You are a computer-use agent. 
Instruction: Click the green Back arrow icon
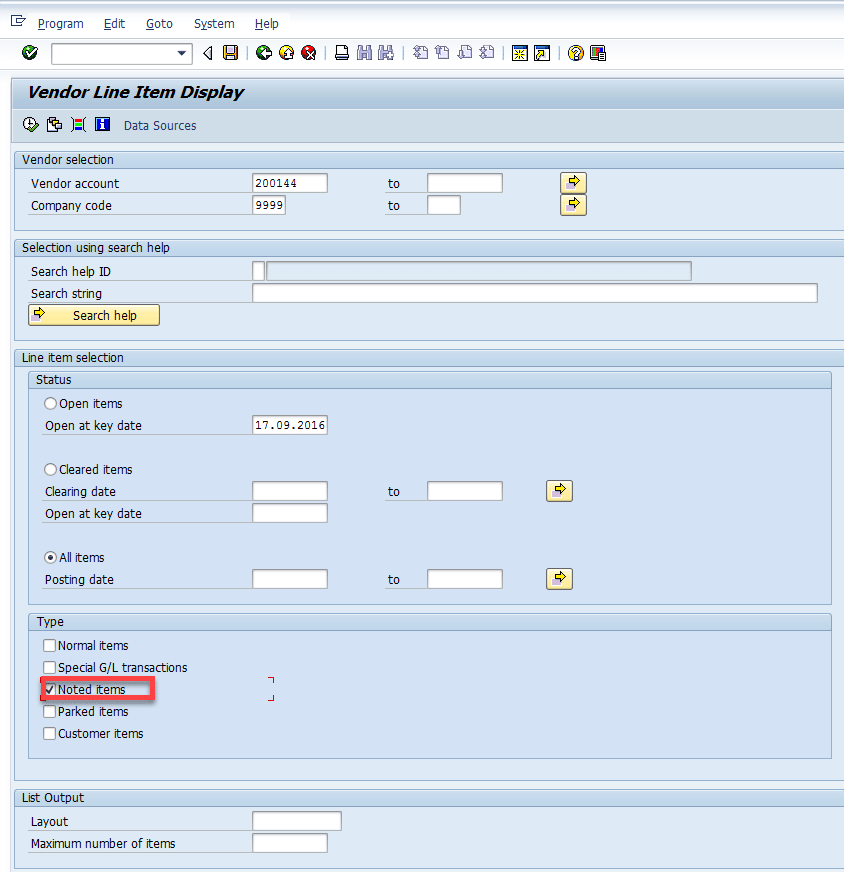[264, 53]
